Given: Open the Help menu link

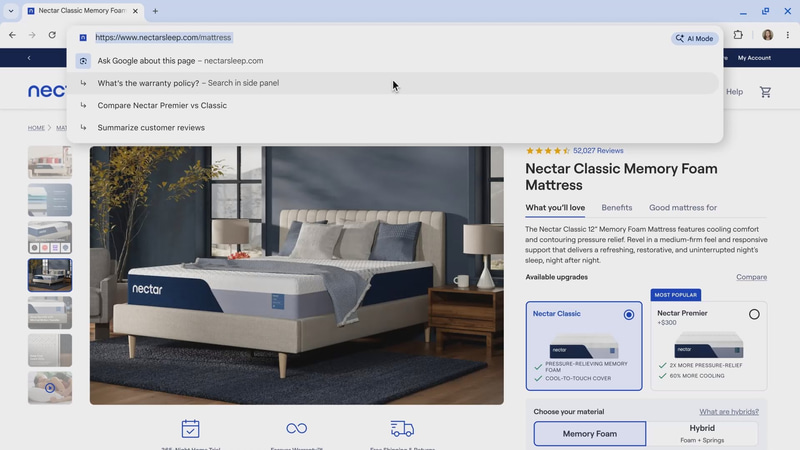Looking at the screenshot, I should (734, 92).
